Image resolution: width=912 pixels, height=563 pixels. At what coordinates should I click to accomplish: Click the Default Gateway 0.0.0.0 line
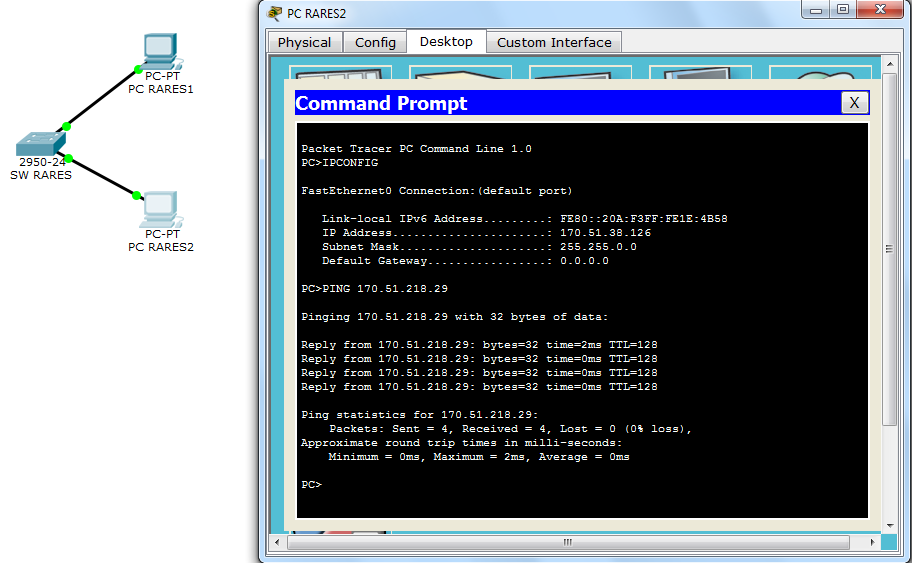[465, 261]
